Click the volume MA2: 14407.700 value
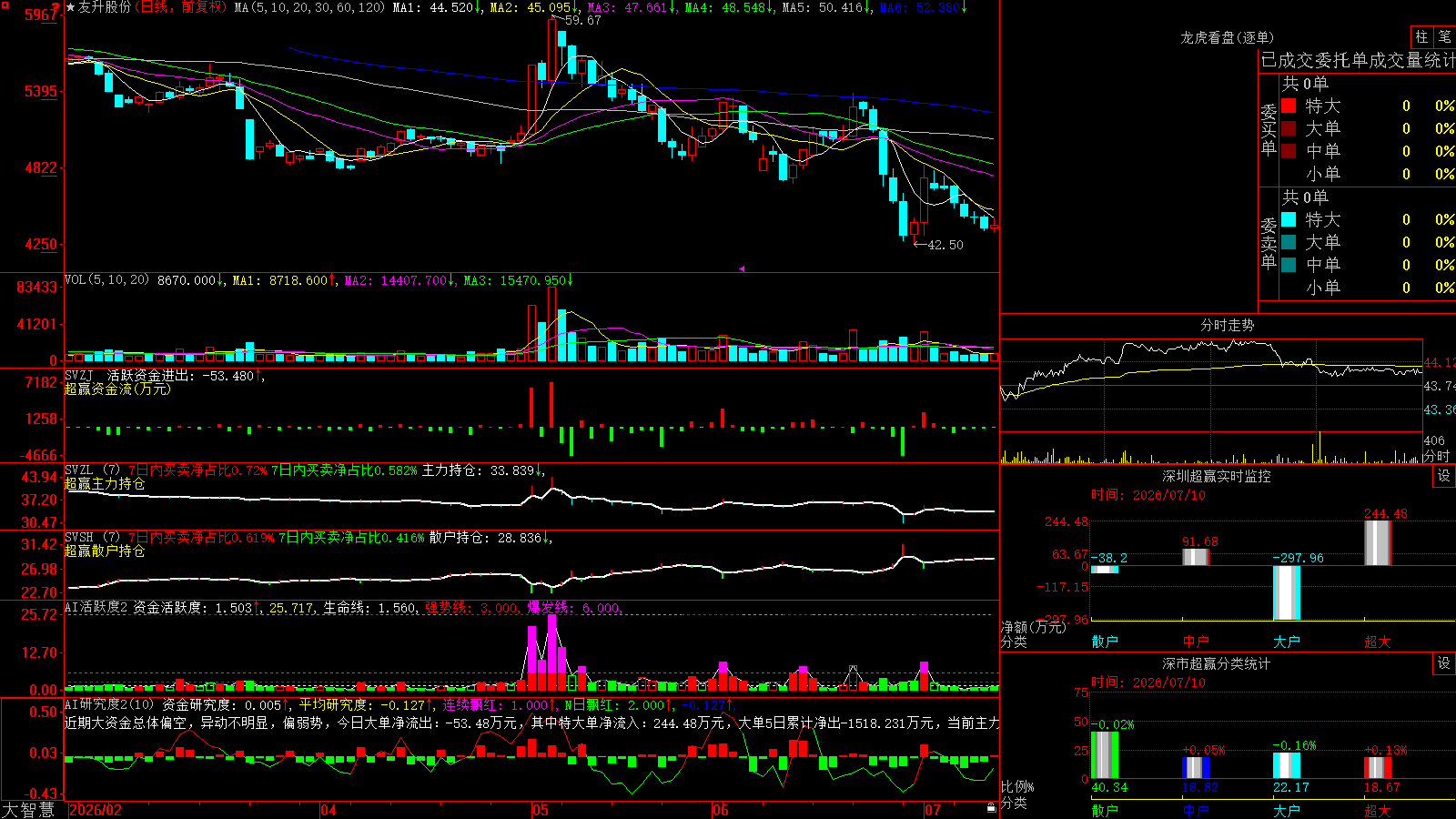 tap(399, 280)
